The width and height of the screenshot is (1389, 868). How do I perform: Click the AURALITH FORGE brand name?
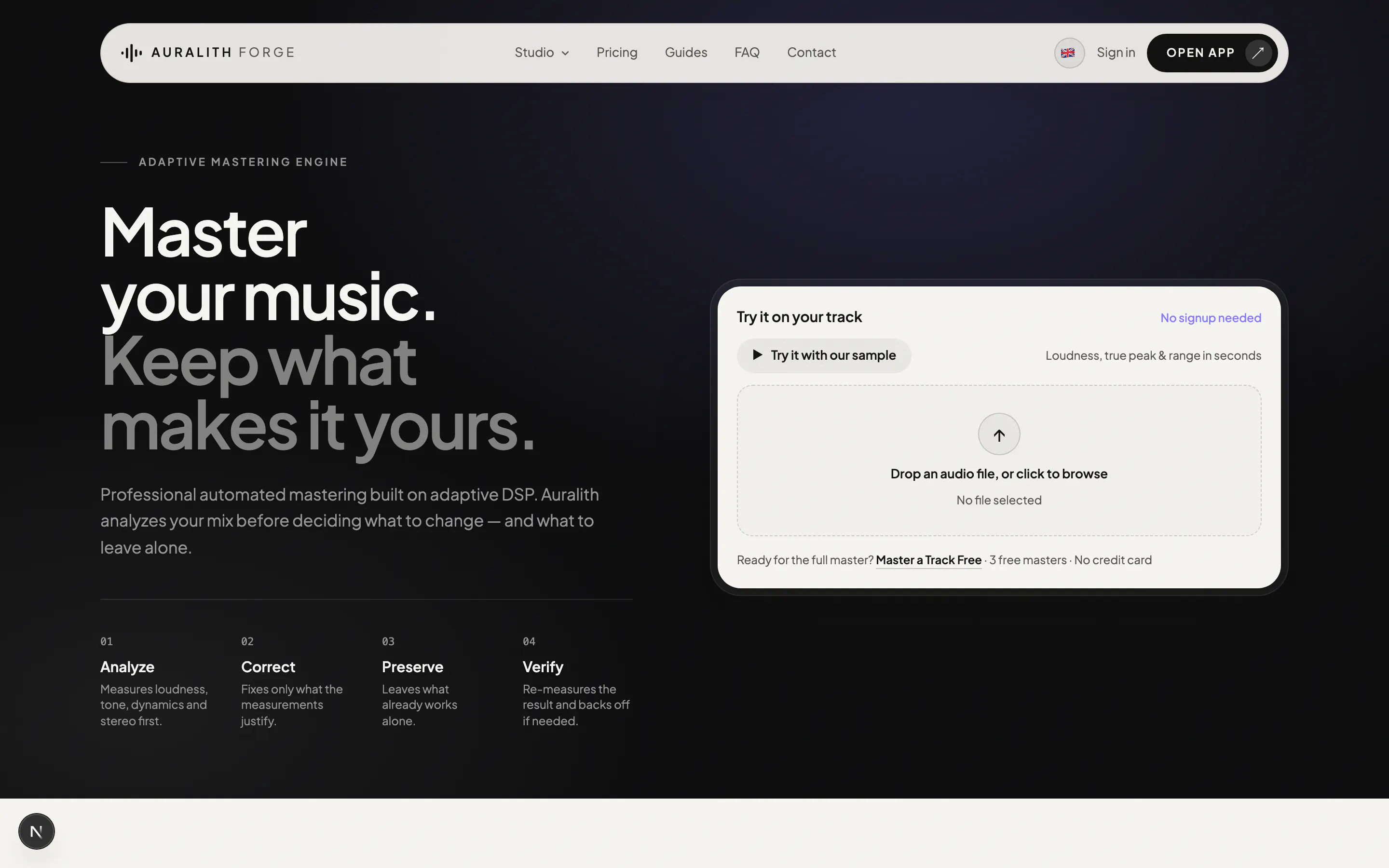pyautogui.click(x=223, y=53)
